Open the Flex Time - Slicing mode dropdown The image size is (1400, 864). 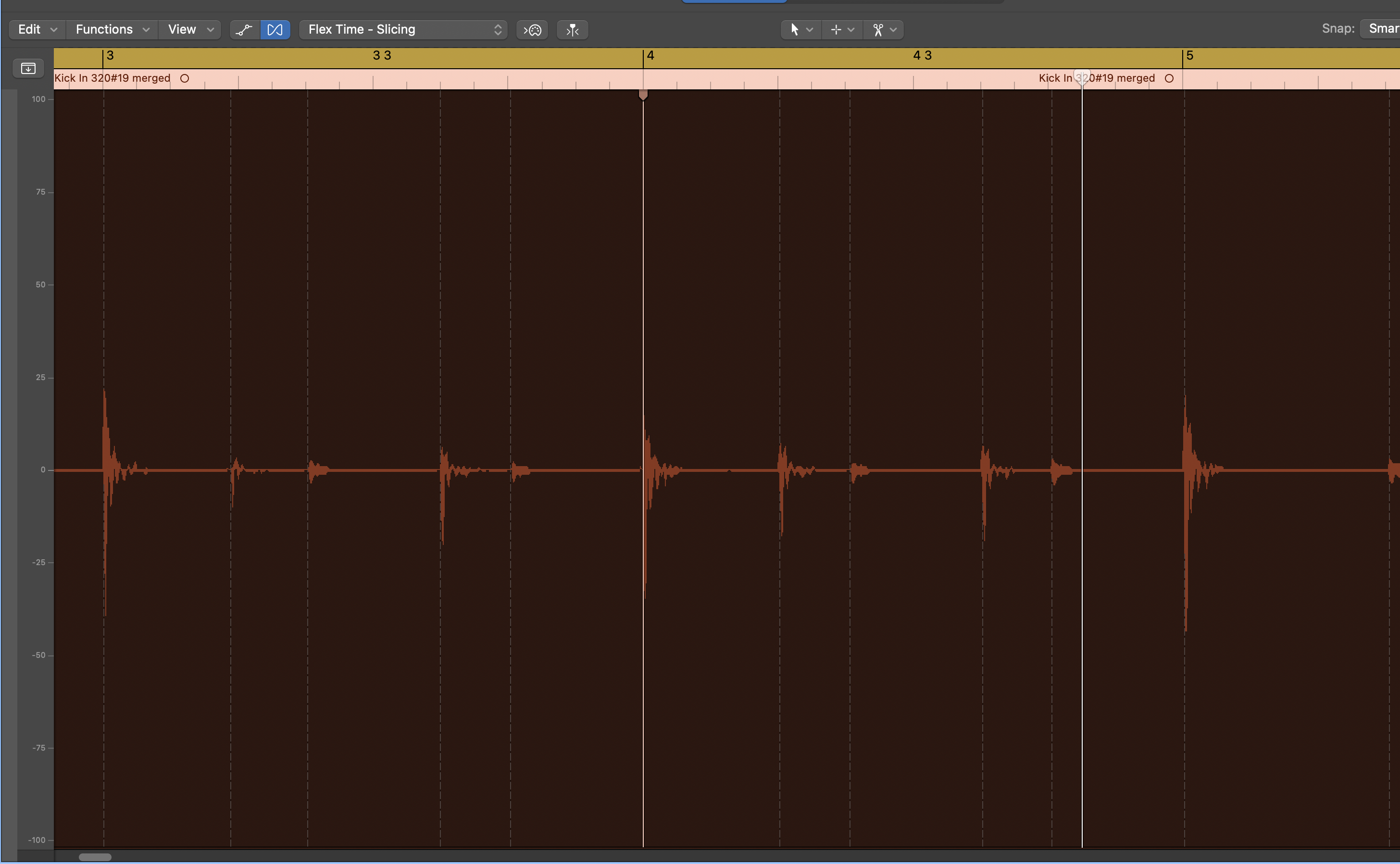(403, 30)
